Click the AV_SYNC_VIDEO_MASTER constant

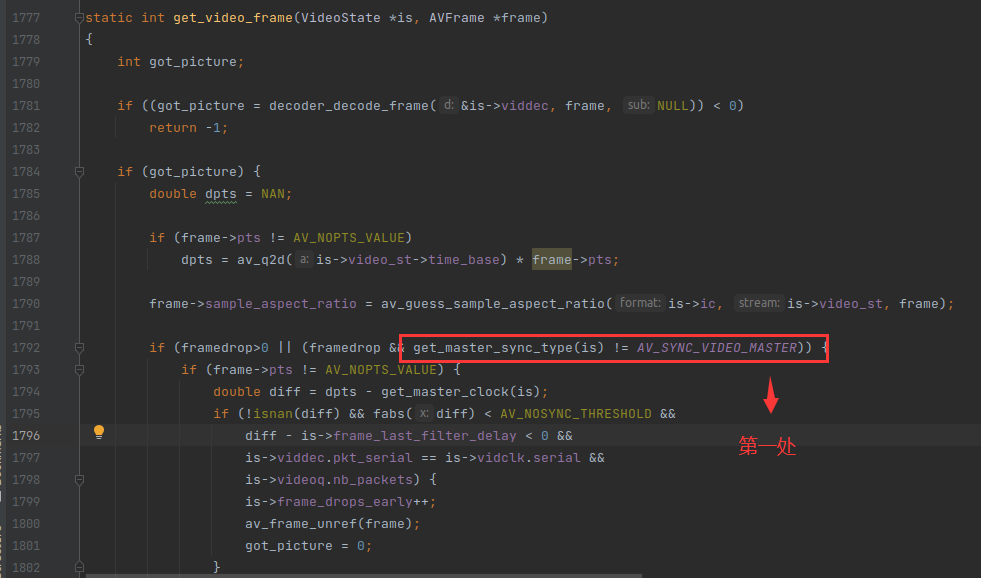click(716, 348)
